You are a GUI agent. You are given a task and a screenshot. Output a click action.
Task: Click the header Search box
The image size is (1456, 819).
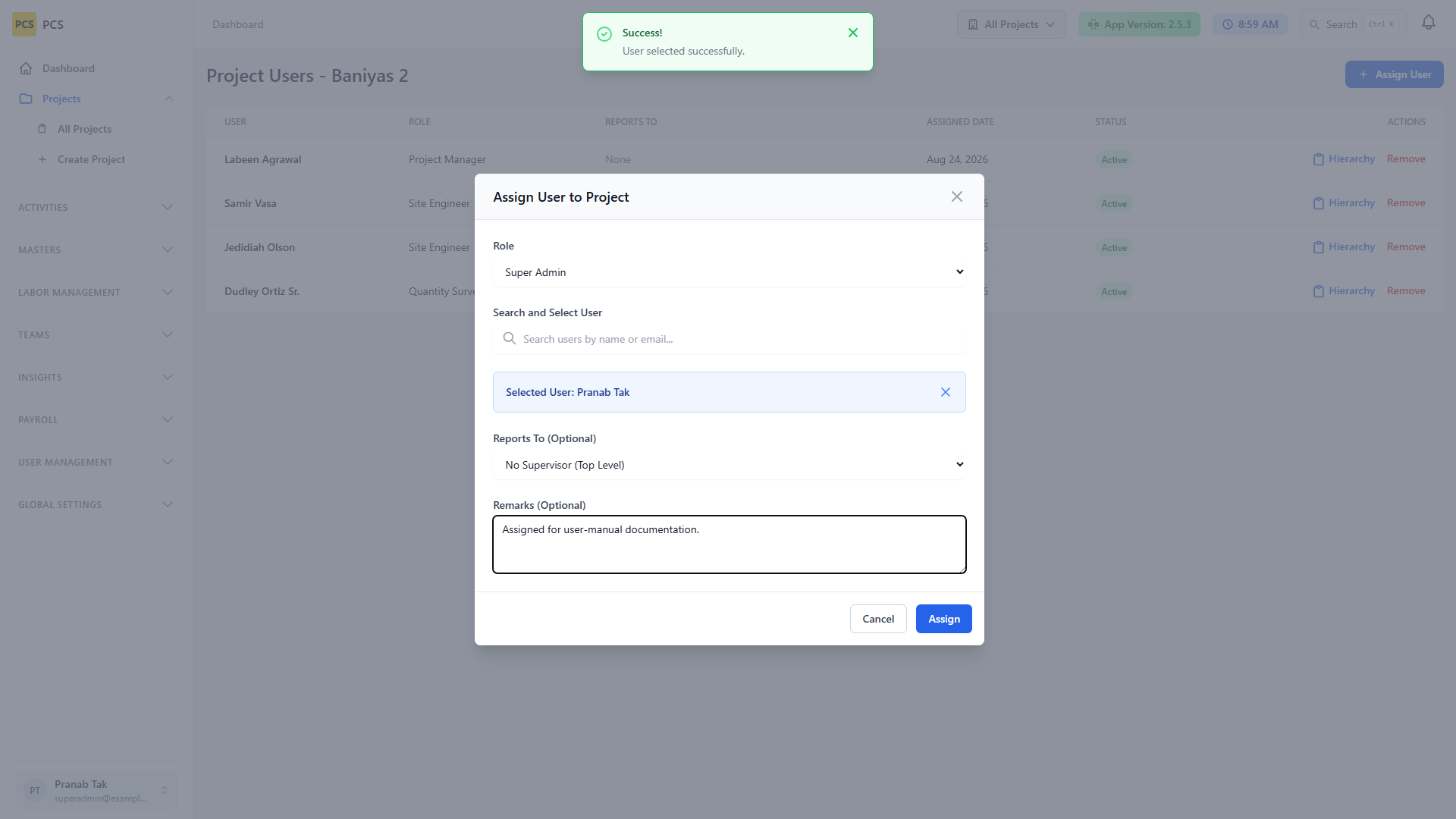pyautogui.click(x=1354, y=24)
